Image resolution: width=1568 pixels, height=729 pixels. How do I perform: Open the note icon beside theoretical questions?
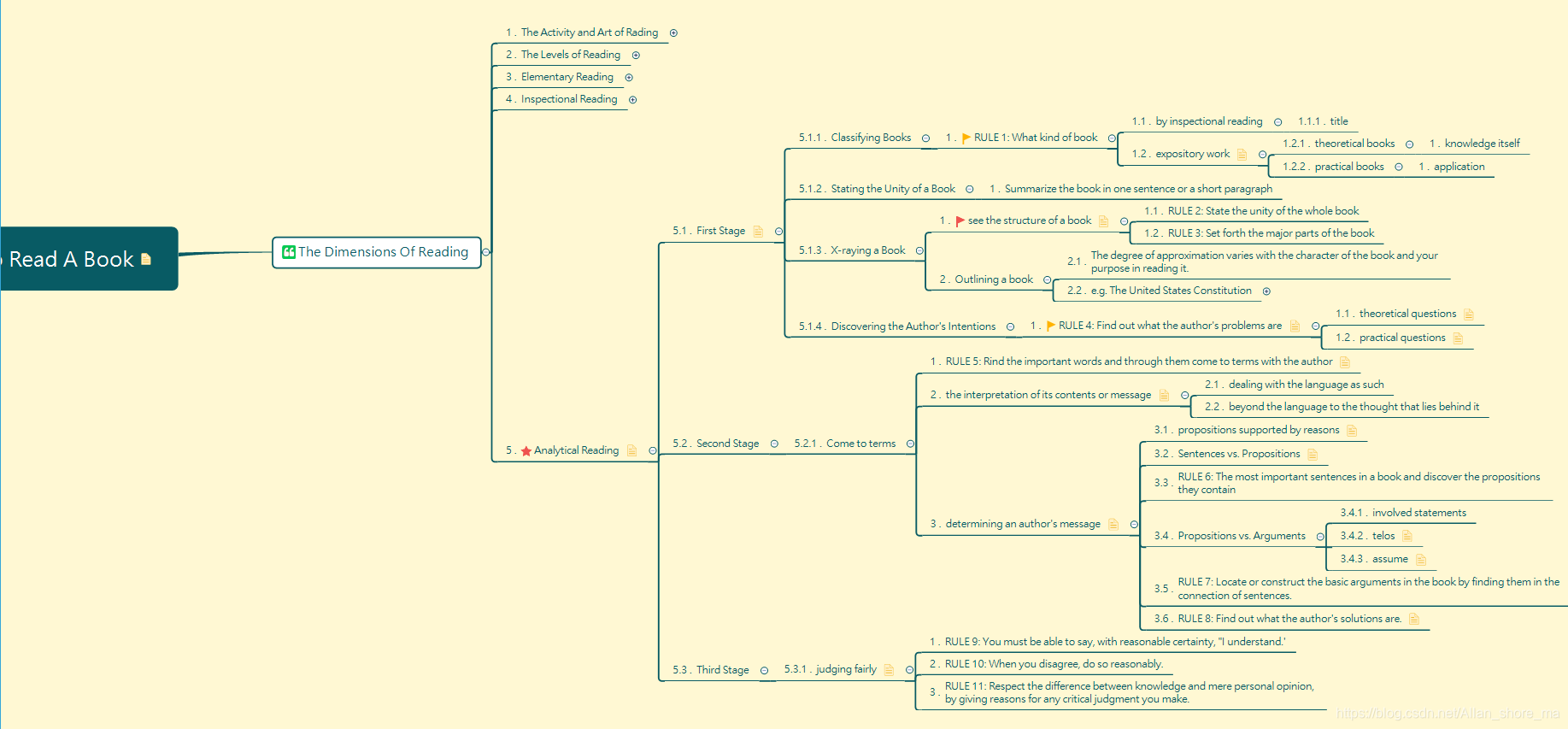point(1469,315)
